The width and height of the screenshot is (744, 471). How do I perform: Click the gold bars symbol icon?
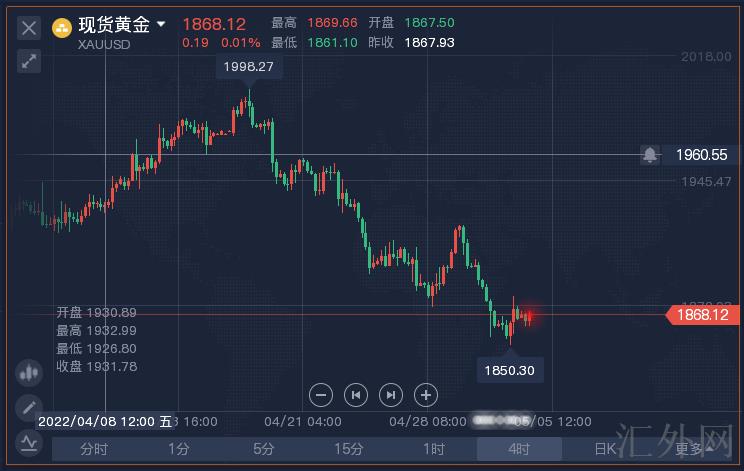pyautogui.click(x=62, y=27)
